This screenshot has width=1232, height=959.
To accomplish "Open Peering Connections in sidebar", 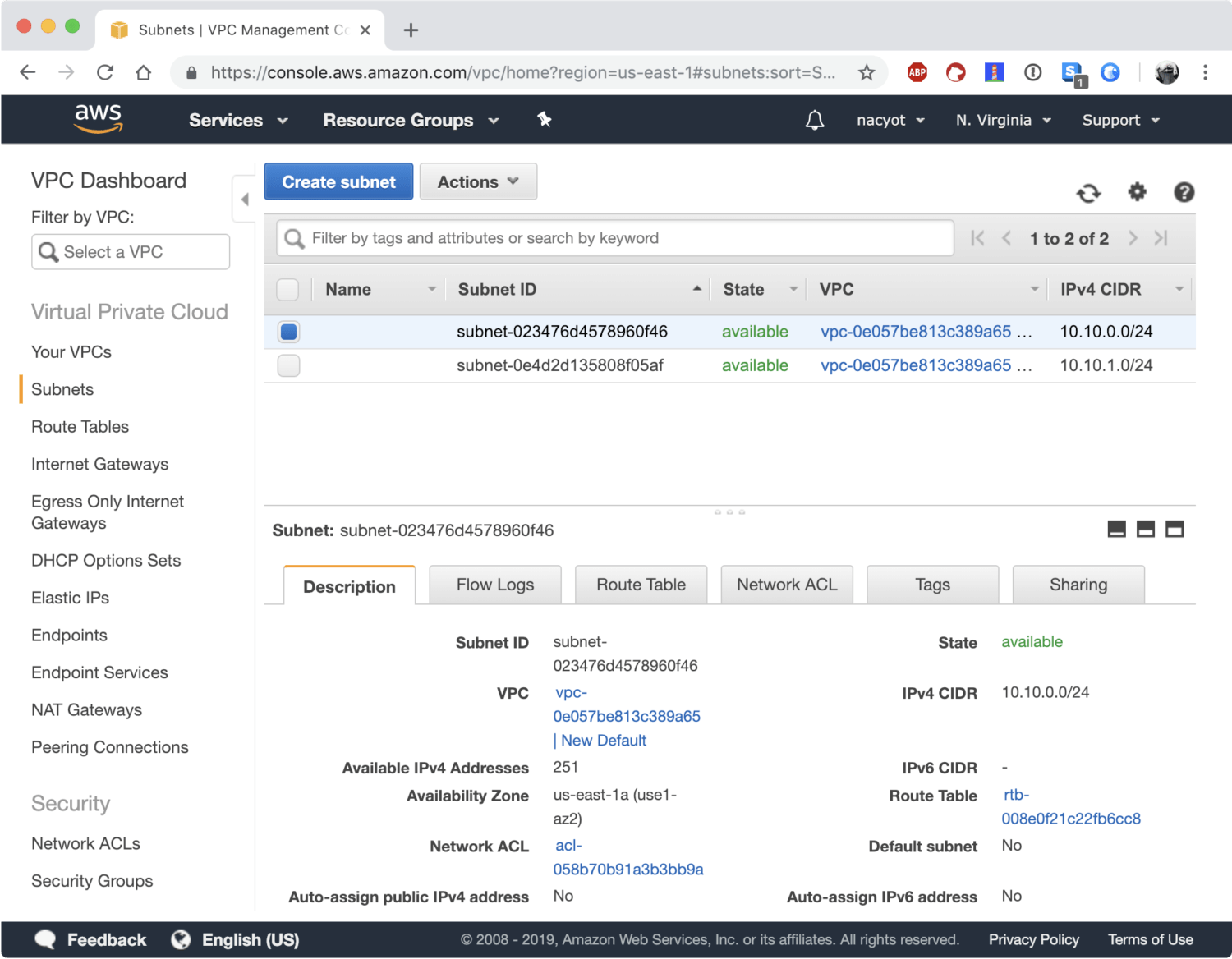I will (x=110, y=747).
